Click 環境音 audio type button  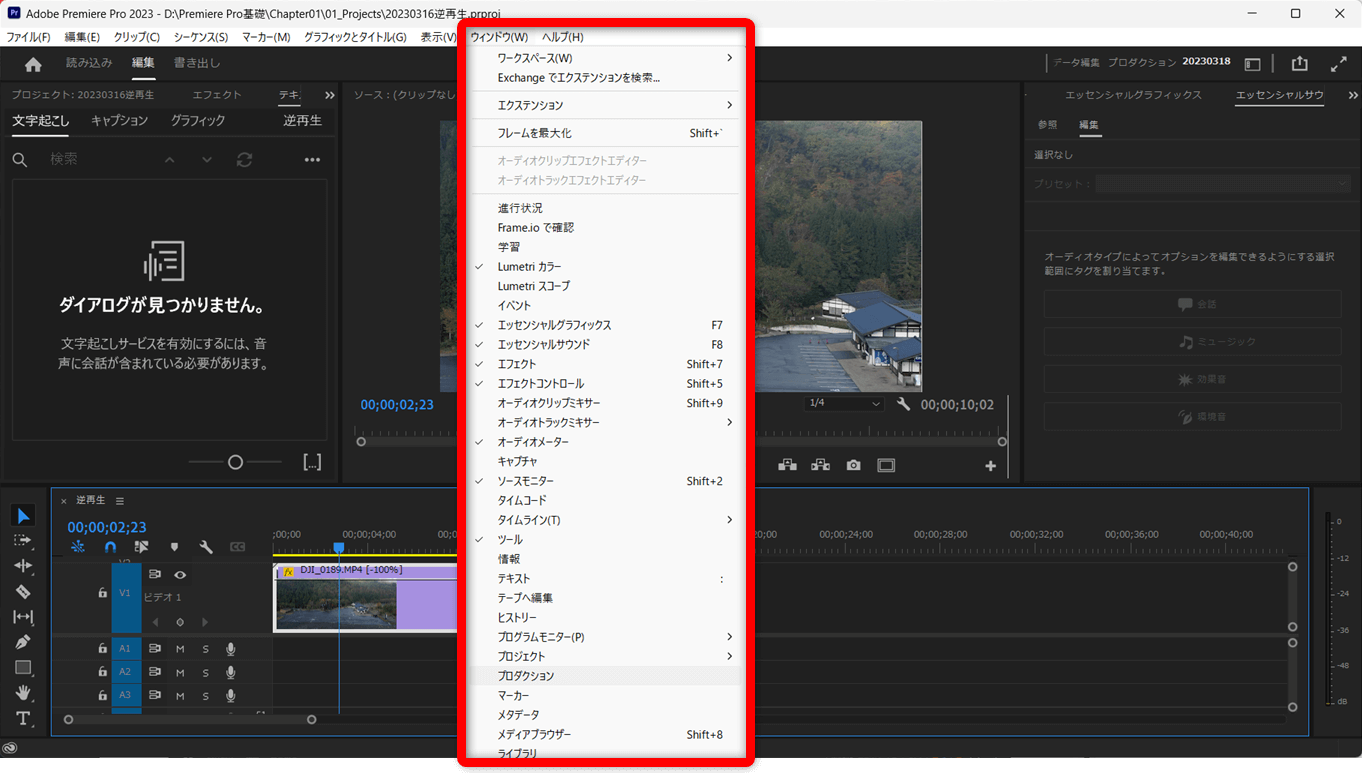[x=1192, y=416]
